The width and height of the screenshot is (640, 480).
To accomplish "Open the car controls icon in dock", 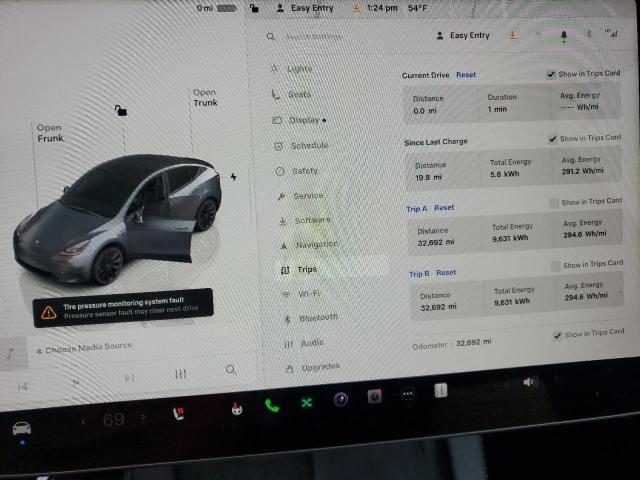I will pos(21,428).
